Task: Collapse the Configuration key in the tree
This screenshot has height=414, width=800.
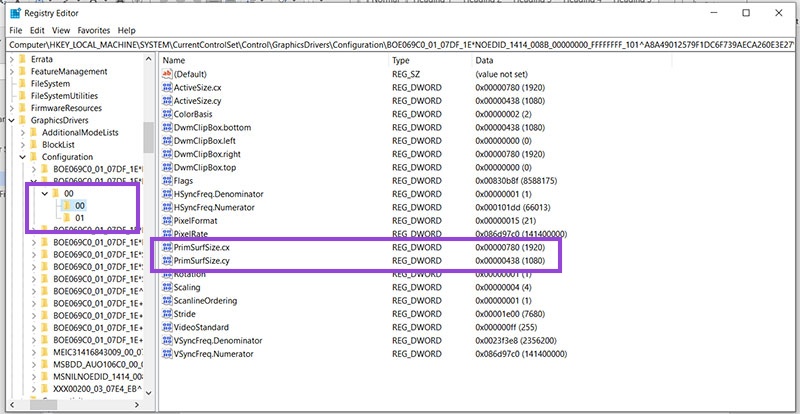Action: pos(21,157)
